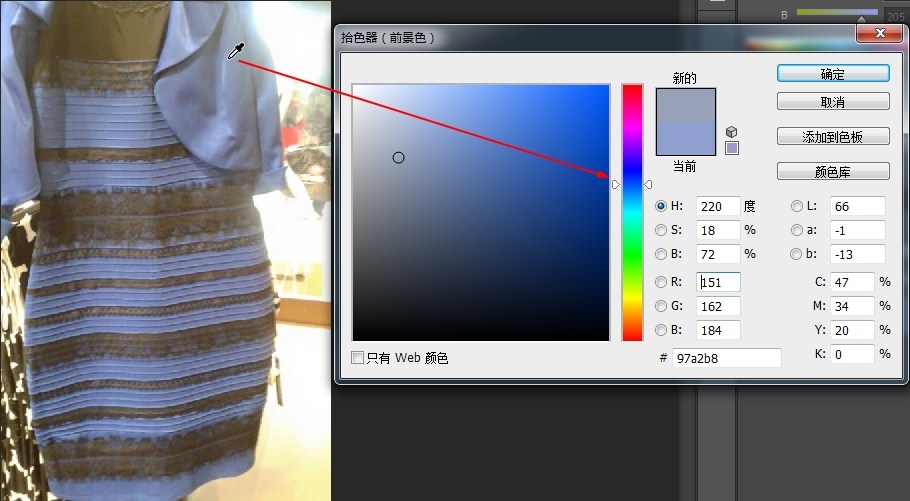Select the G (green) radio button
This screenshot has height=501, width=910.
click(661, 306)
